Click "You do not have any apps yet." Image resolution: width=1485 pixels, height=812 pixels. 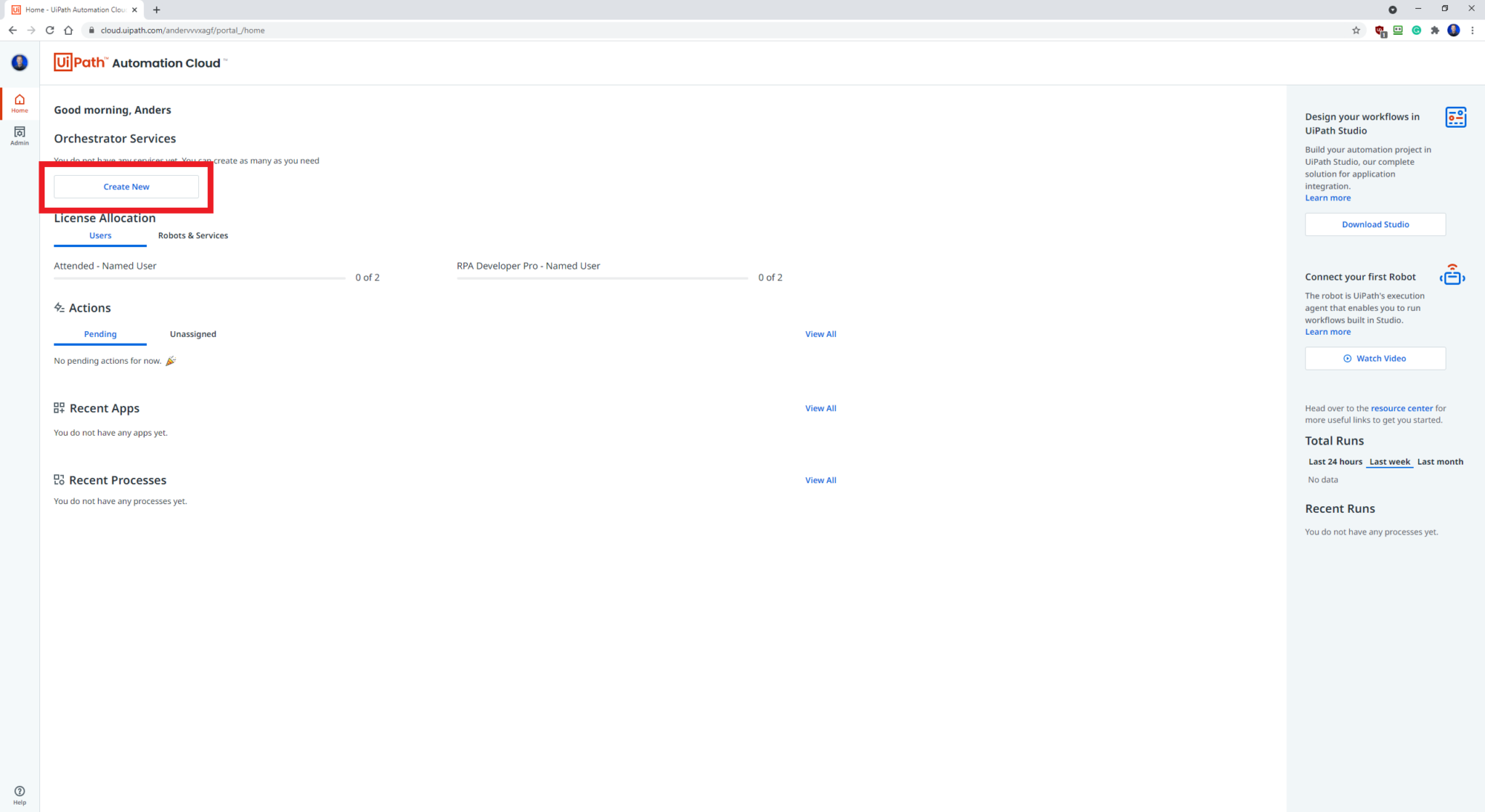[x=111, y=433]
